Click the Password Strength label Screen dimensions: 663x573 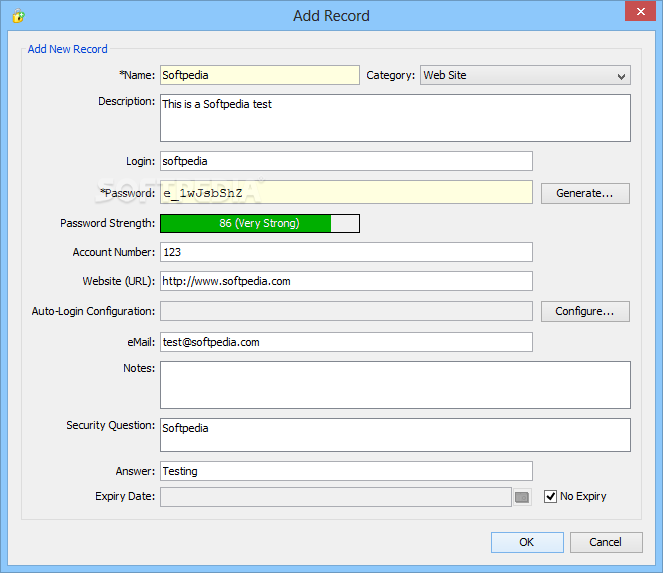click(x=107, y=223)
